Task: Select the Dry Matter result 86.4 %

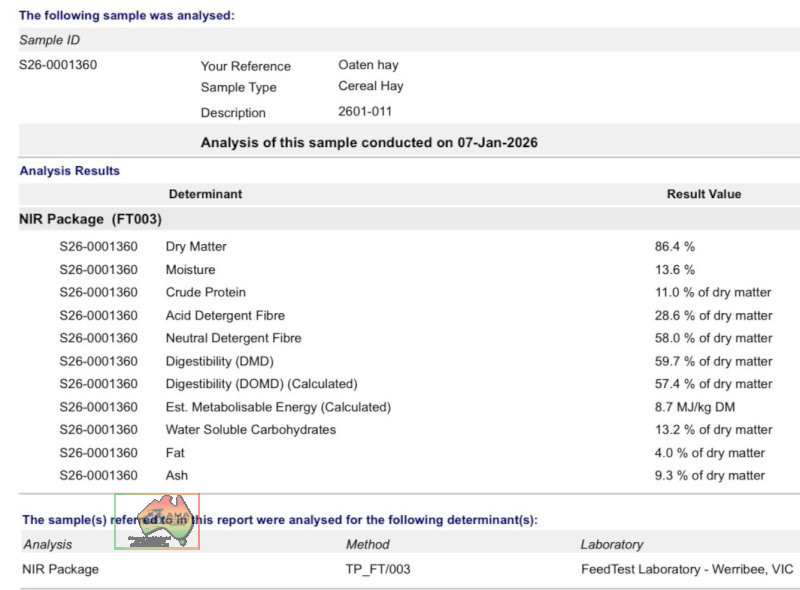Action: coord(674,246)
